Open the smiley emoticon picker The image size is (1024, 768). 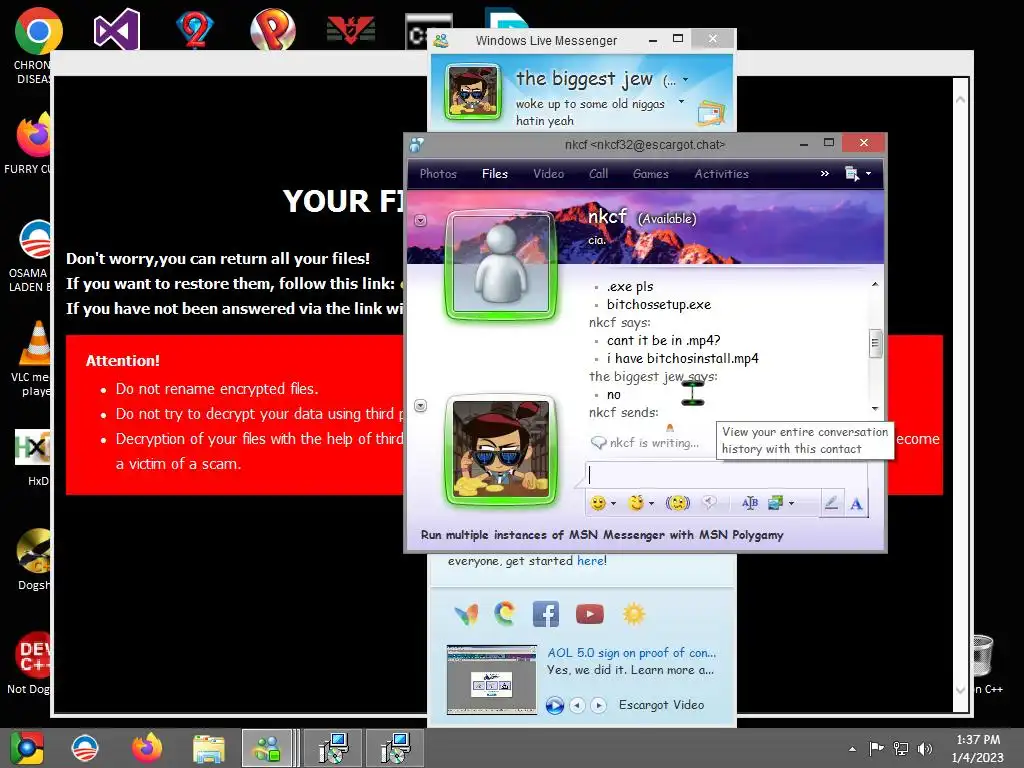598,503
